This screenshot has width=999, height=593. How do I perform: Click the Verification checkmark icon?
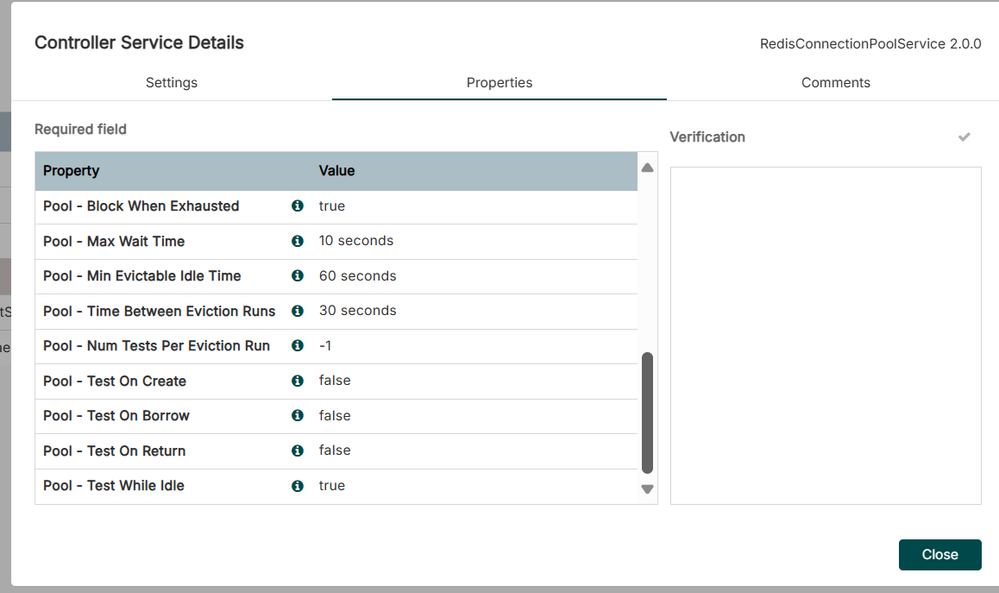[x=963, y=136]
